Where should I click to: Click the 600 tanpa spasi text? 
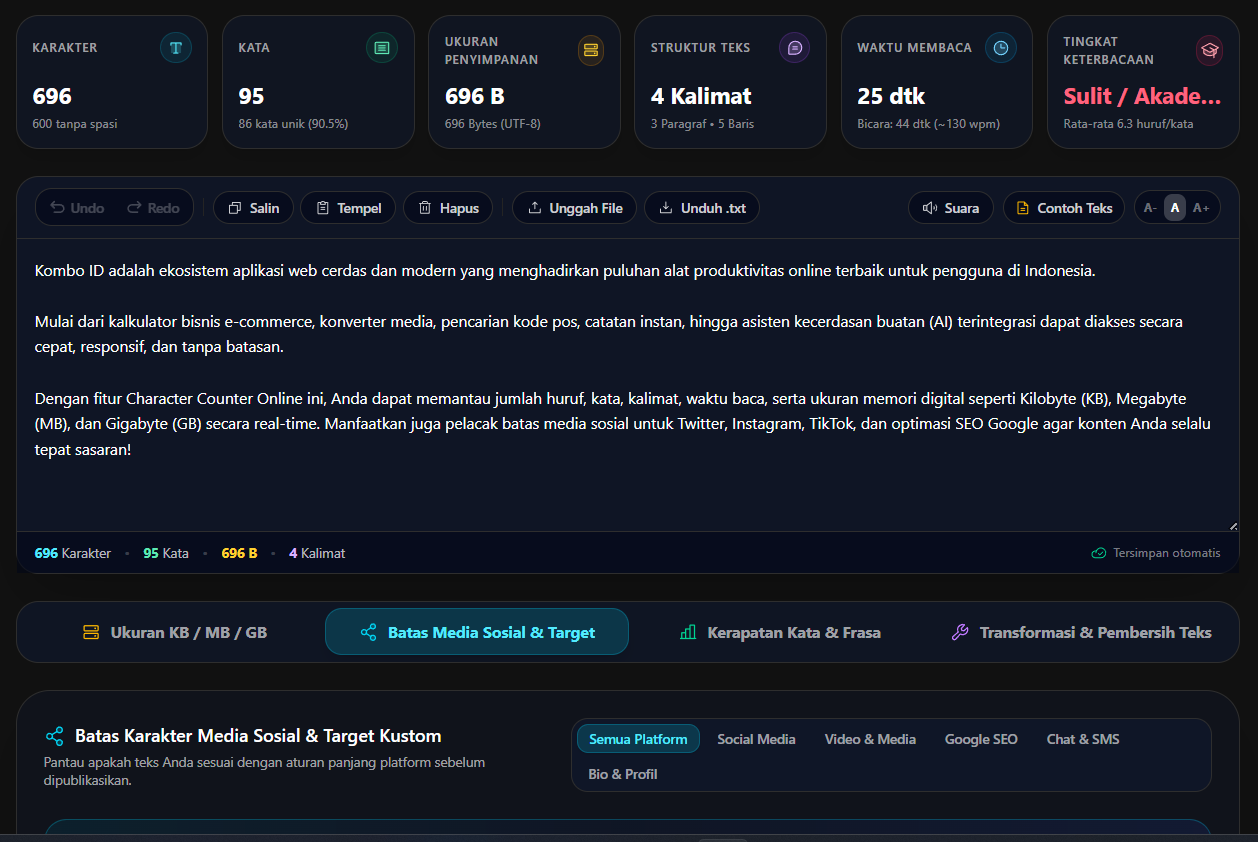click(x=75, y=124)
